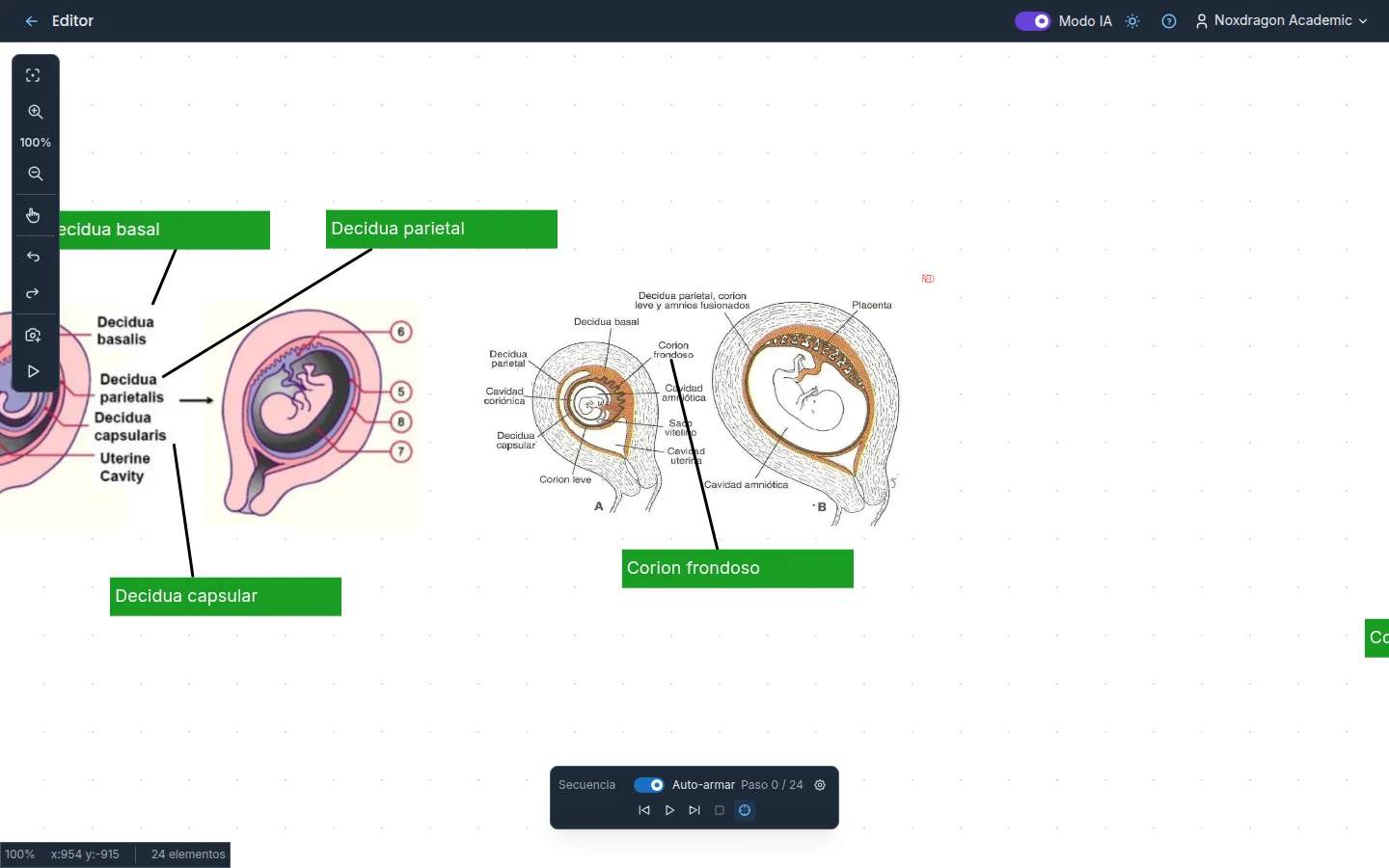Skip to the last sequence step
The width and height of the screenshot is (1389, 868).
pos(694,810)
